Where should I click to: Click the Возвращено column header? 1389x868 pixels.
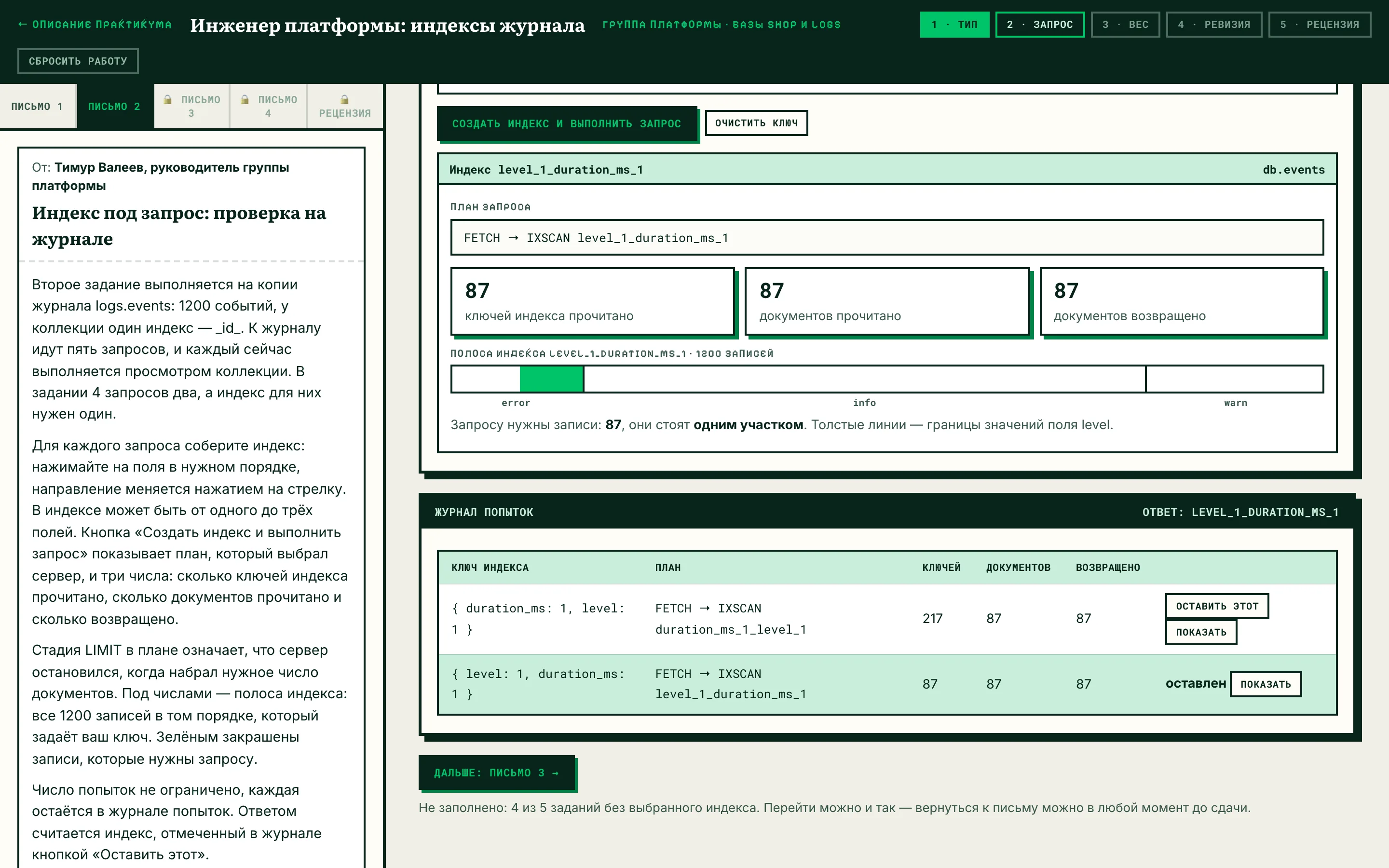point(1108,568)
